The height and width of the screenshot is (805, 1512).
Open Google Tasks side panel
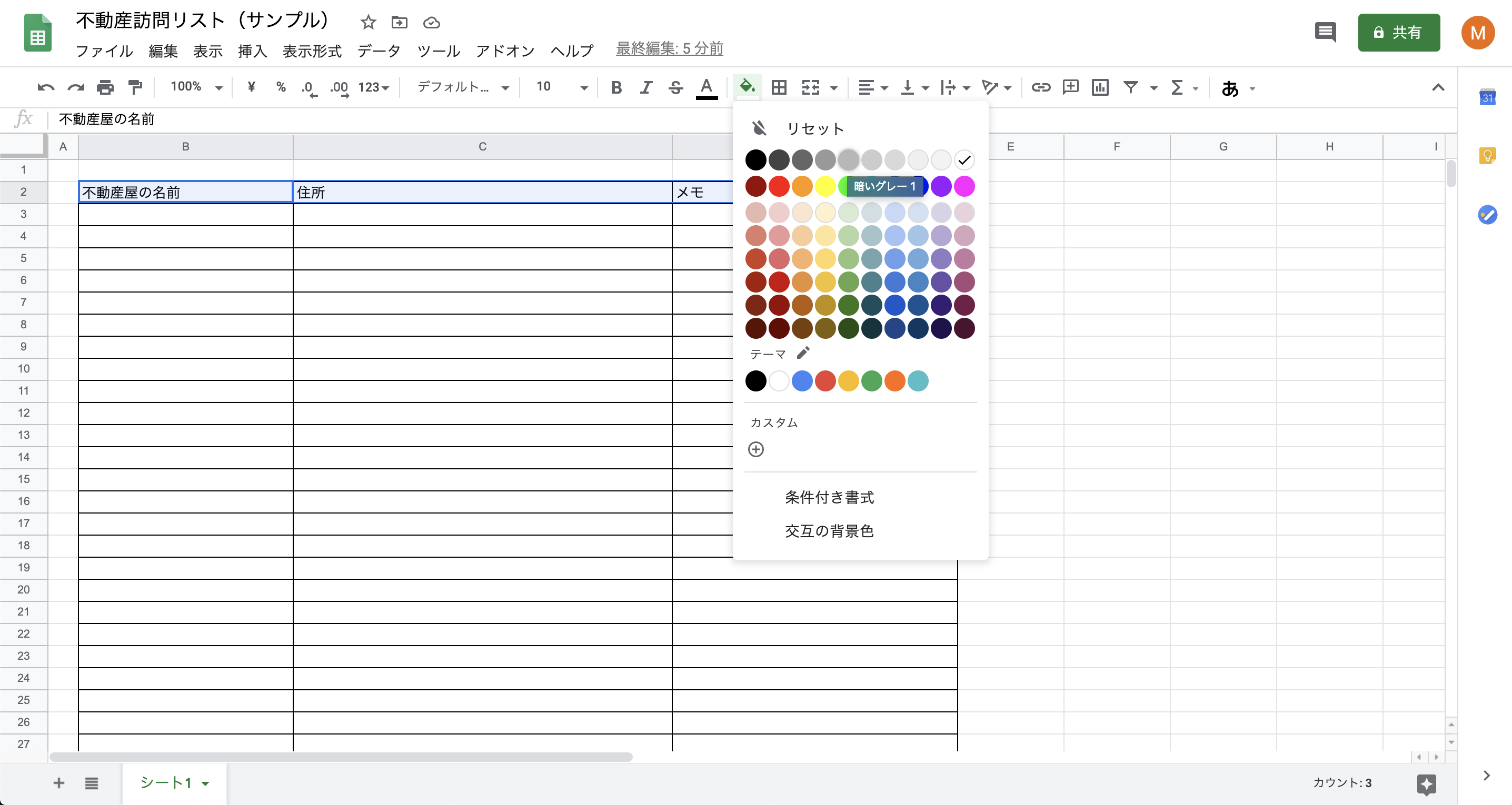coord(1487,215)
